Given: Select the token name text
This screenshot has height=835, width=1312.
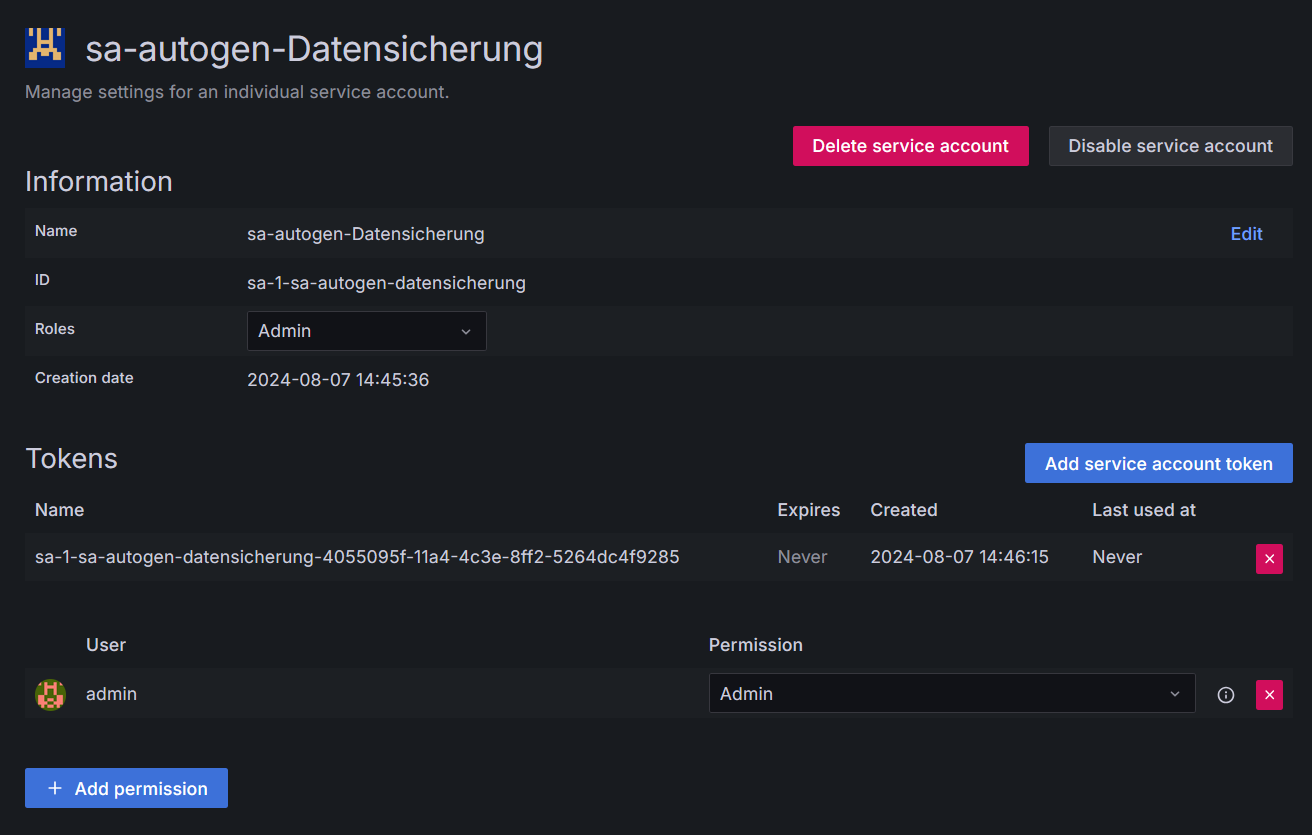Looking at the screenshot, I should pos(357,557).
